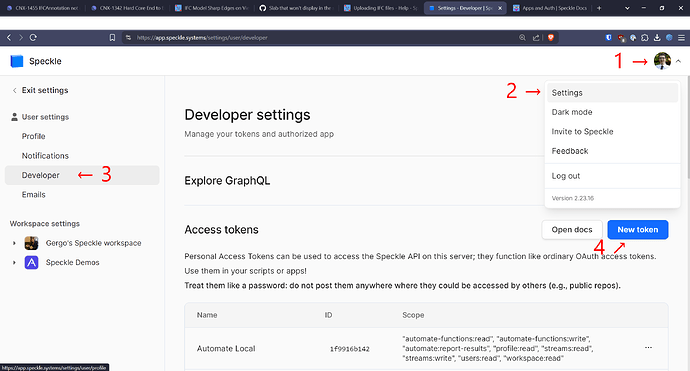The height and width of the screenshot is (371, 690).
Task: Open Brave Shields lion icon
Action: (551, 38)
